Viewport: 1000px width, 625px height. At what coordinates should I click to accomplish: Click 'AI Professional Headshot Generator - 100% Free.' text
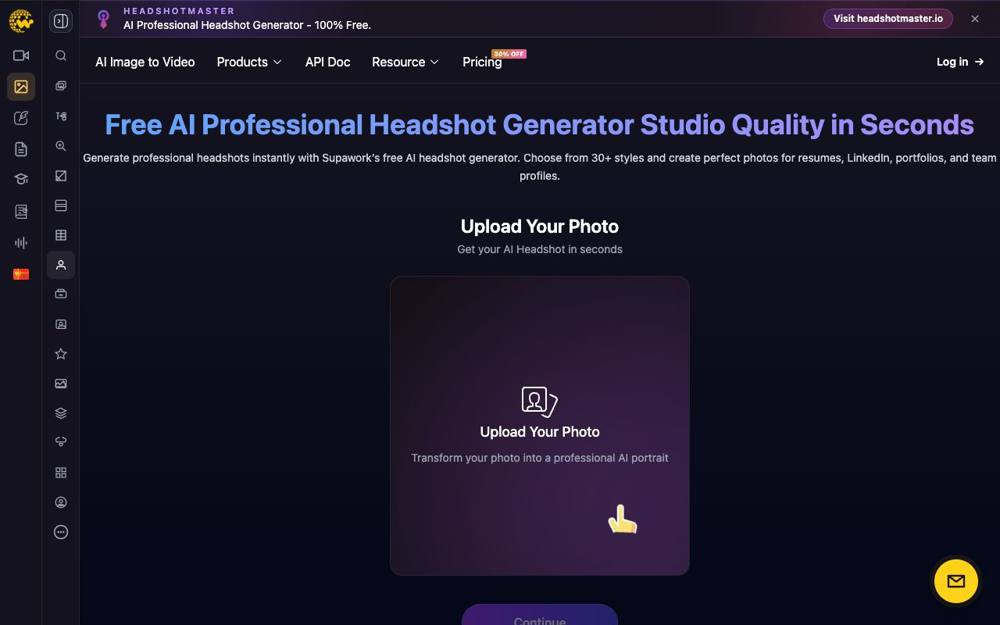pos(247,26)
